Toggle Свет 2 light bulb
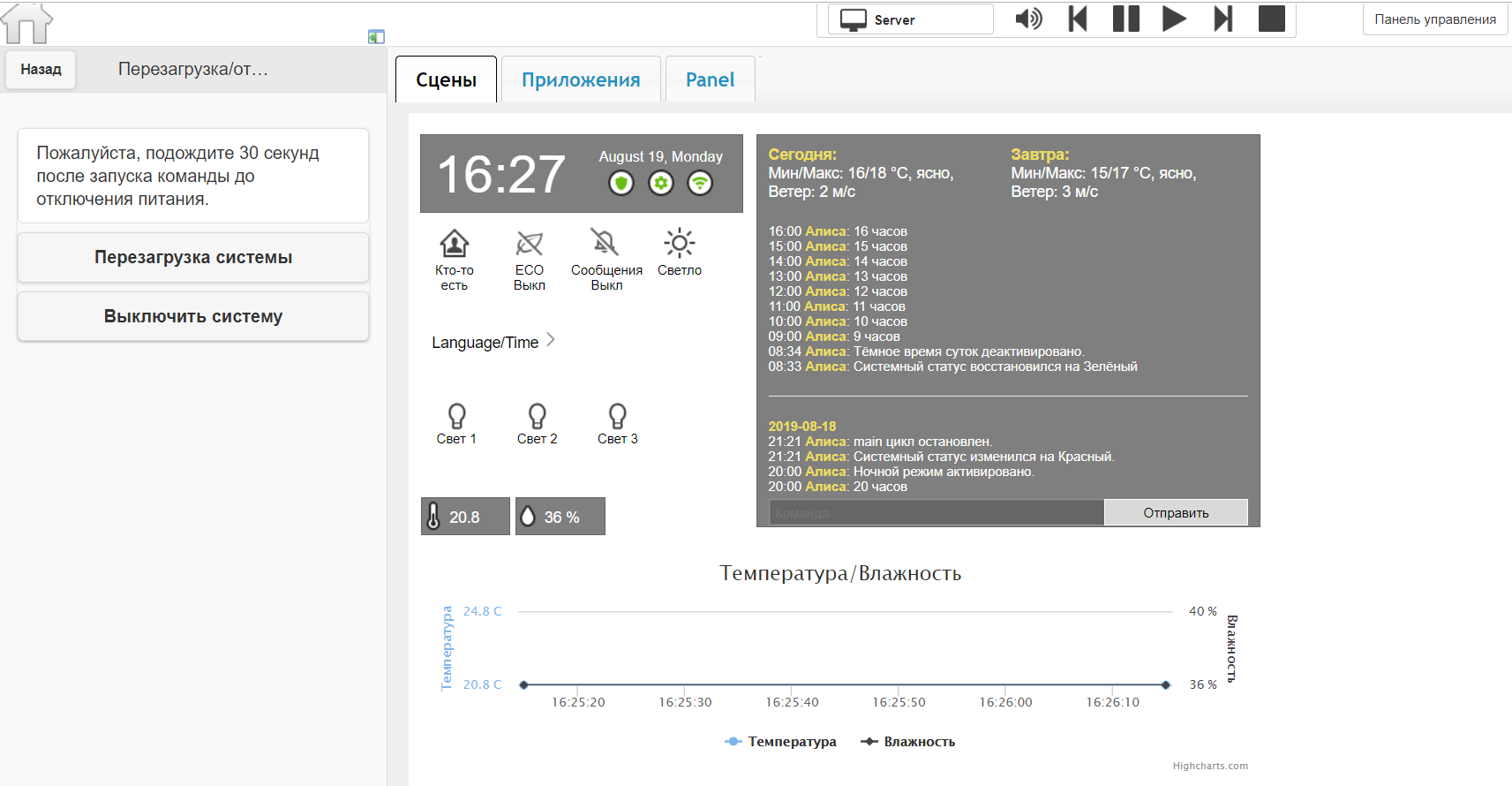The width and height of the screenshot is (1512, 786). tap(537, 415)
